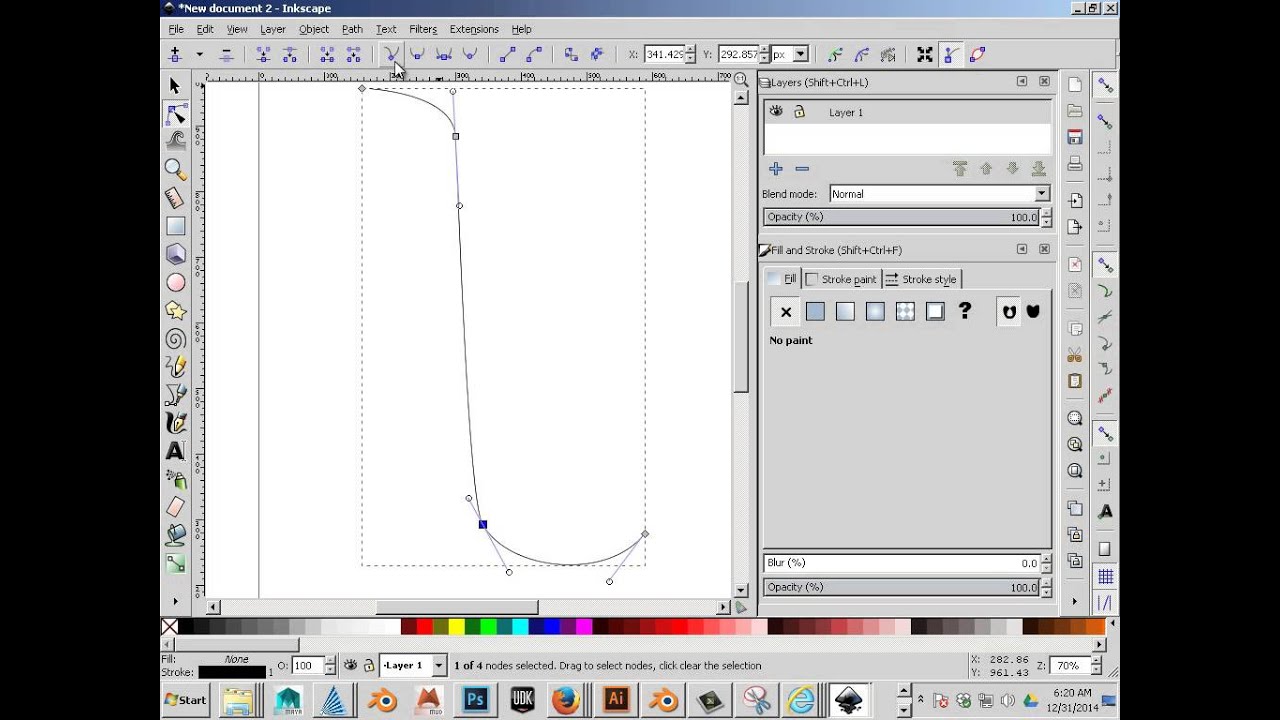Choose the Spiral tool
The image size is (1280, 720).
tap(176, 339)
